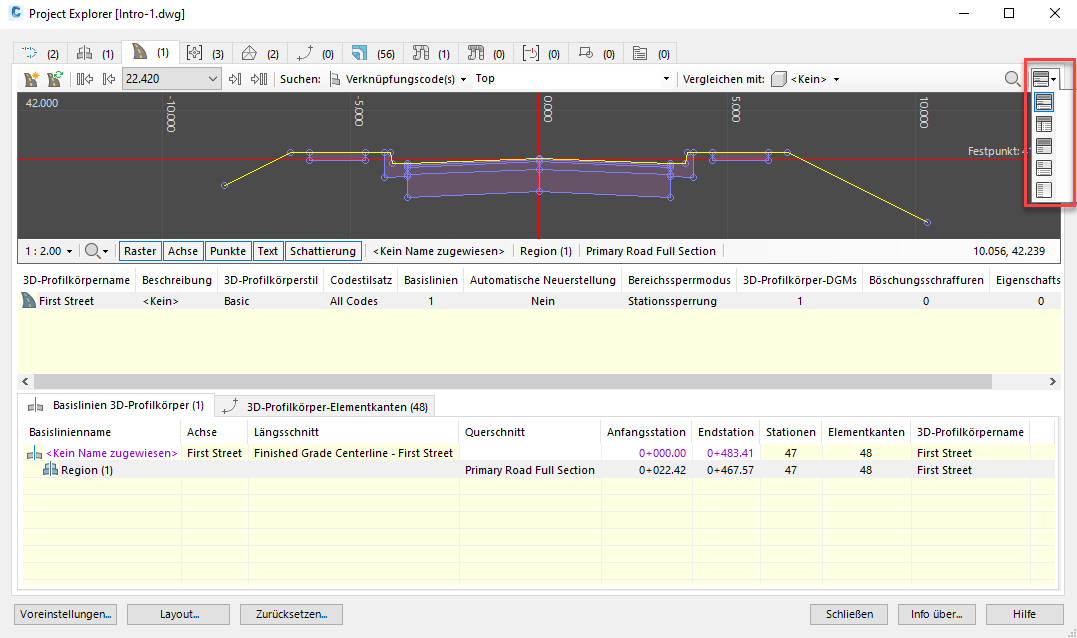Image resolution: width=1077 pixels, height=638 pixels.
Task: Click the Zurücksetzen... button
Action: tap(291, 614)
